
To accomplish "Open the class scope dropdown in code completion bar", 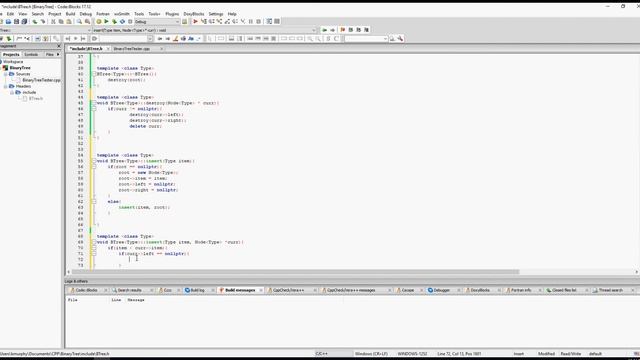I will pyautogui.click(x=45, y=30).
